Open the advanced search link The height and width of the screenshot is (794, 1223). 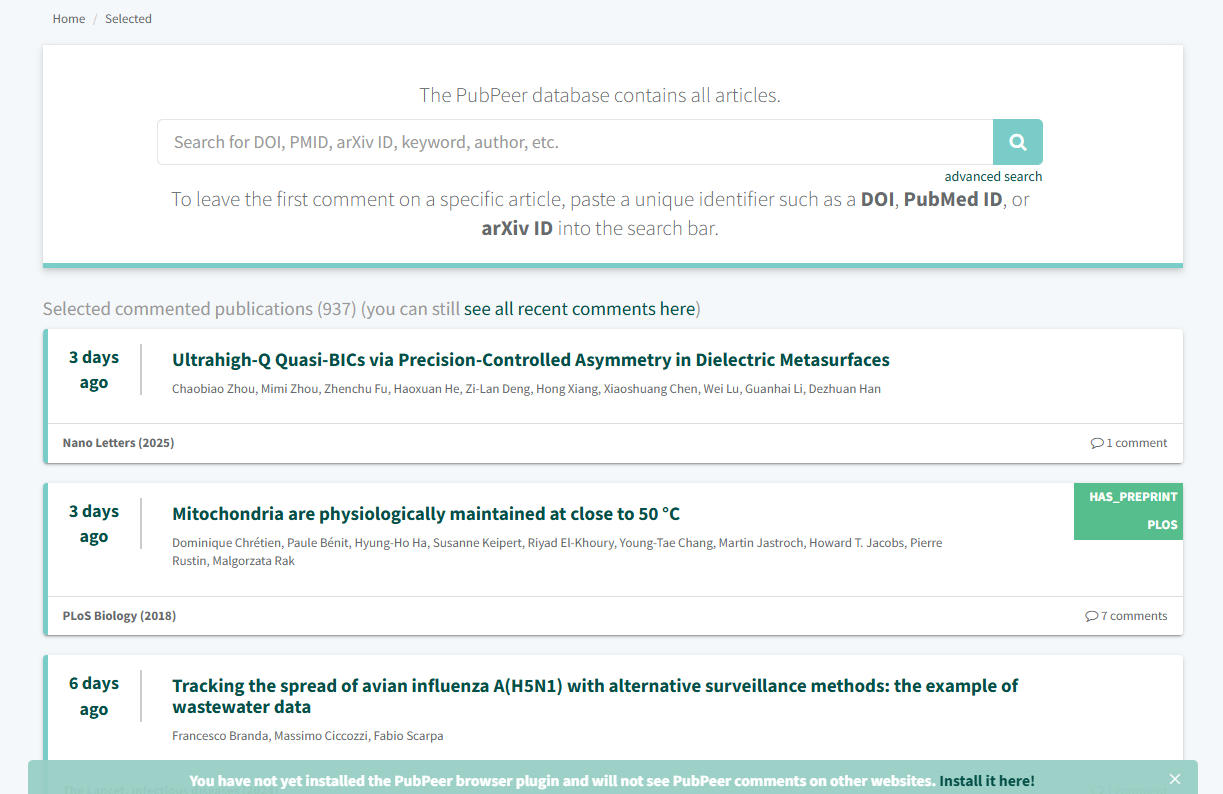click(x=993, y=176)
